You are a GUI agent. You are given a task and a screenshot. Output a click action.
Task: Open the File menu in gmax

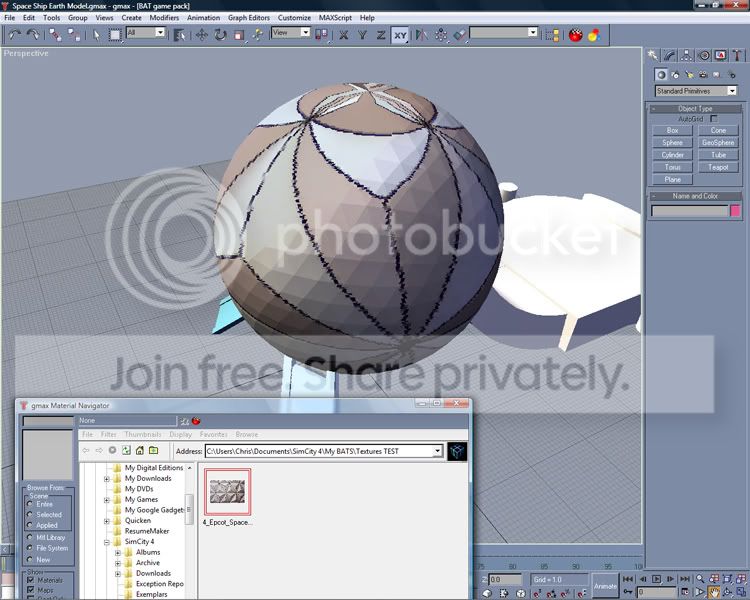pos(10,18)
